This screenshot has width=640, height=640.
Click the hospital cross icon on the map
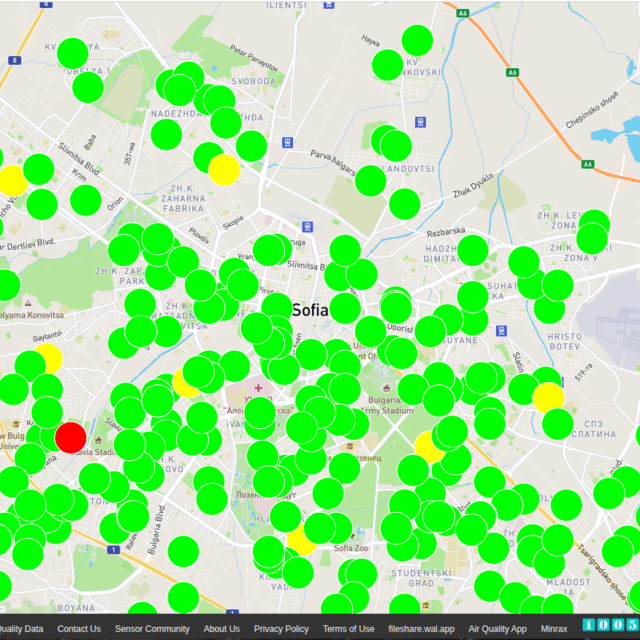click(259, 387)
